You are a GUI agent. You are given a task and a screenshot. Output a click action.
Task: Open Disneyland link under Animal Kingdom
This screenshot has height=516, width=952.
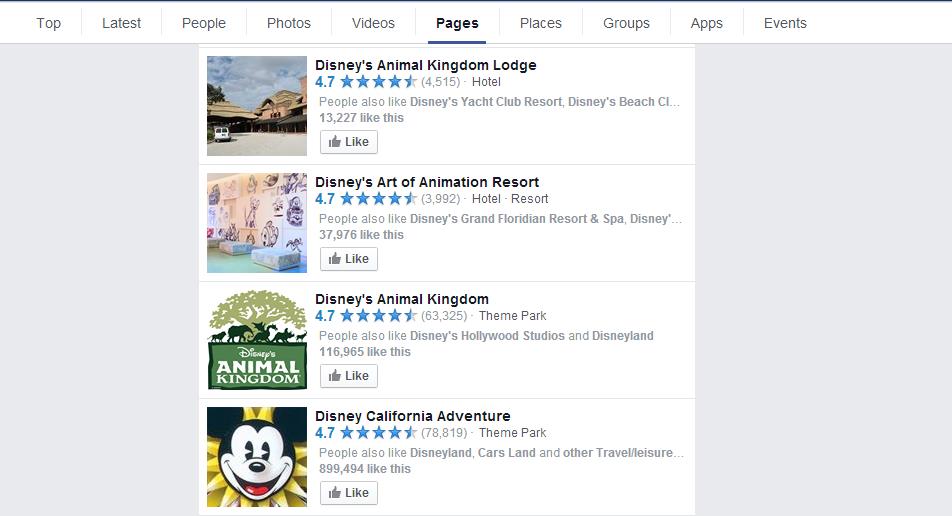(x=623, y=336)
